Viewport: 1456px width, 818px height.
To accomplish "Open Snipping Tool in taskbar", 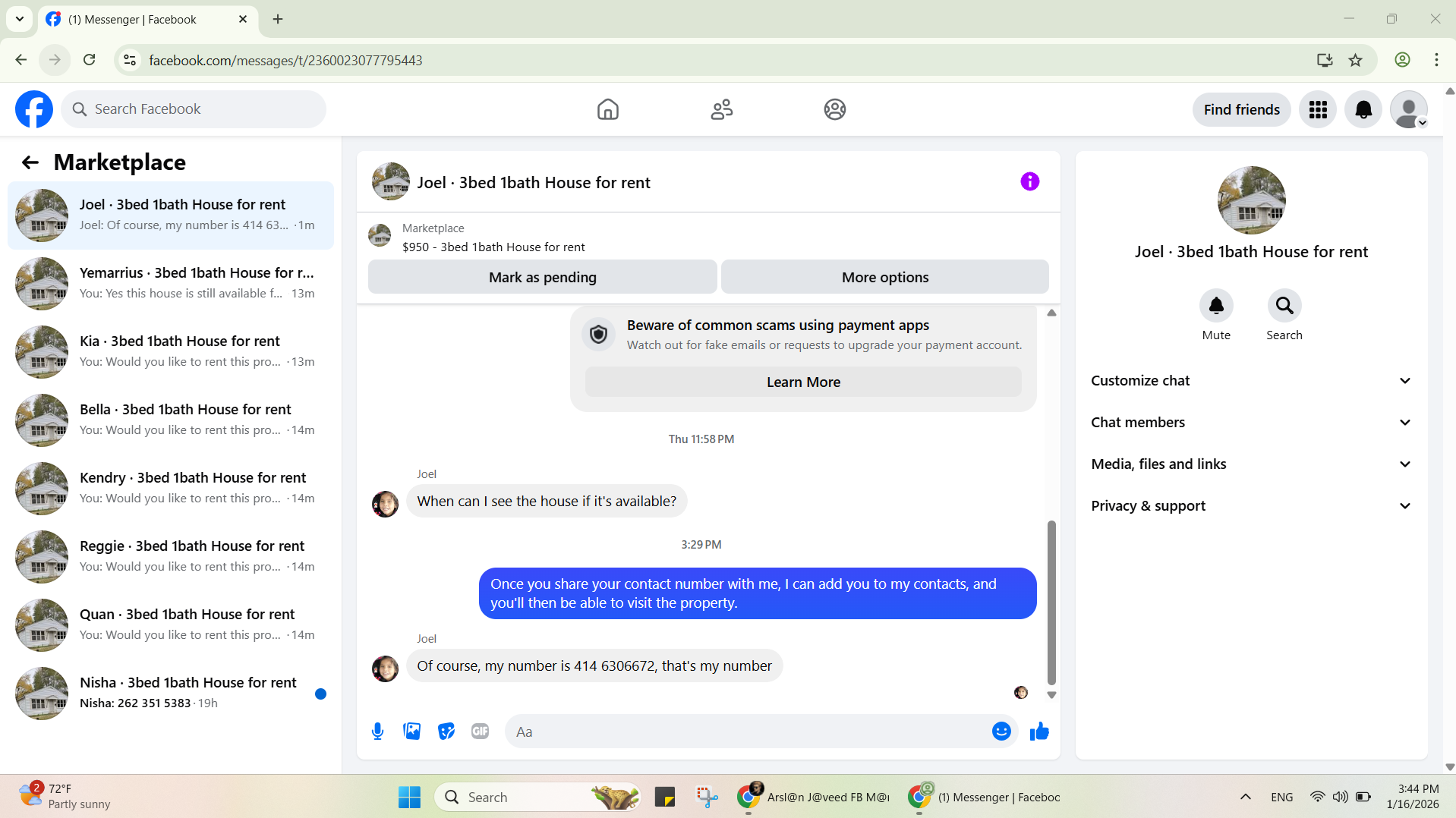I will [707, 797].
